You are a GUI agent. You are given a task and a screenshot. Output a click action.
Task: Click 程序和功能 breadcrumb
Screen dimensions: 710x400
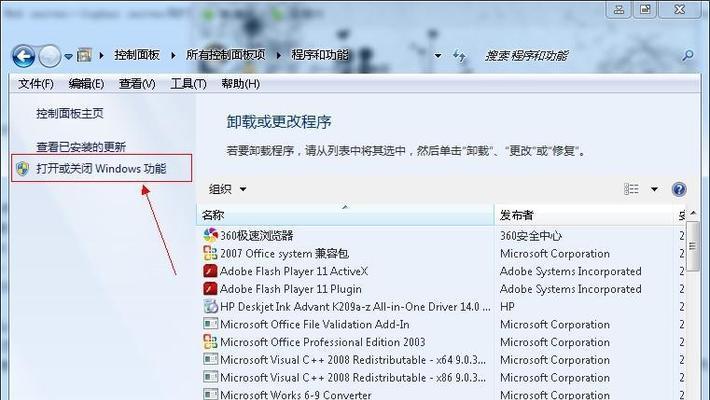pos(320,55)
